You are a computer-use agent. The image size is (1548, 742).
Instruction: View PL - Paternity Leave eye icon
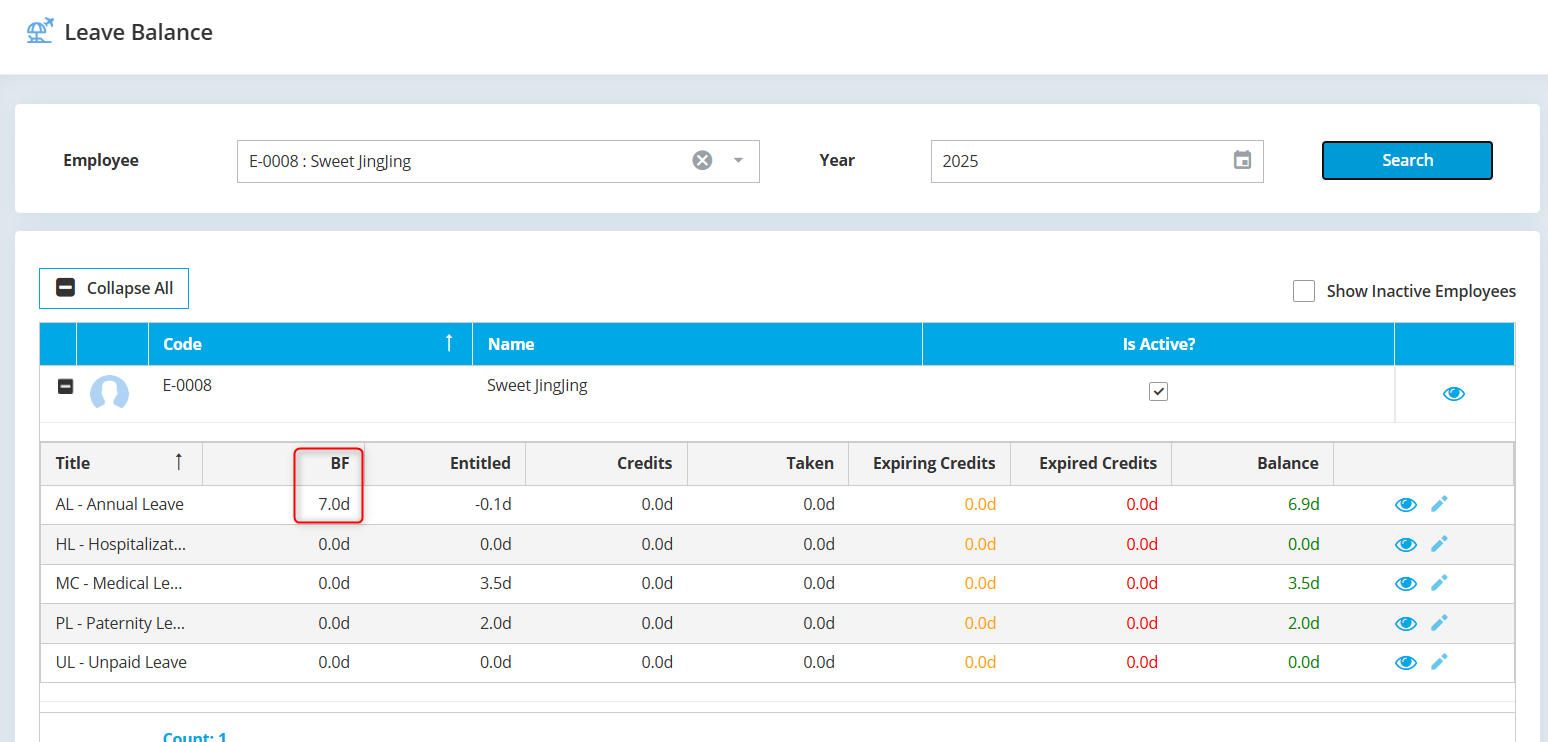pyautogui.click(x=1406, y=623)
